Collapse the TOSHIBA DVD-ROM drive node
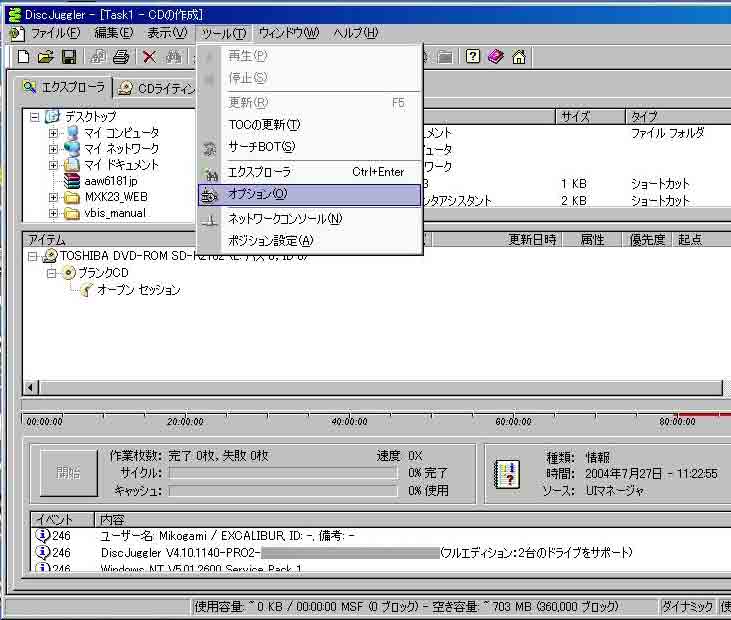This screenshot has height=620, width=731. point(32,256)
